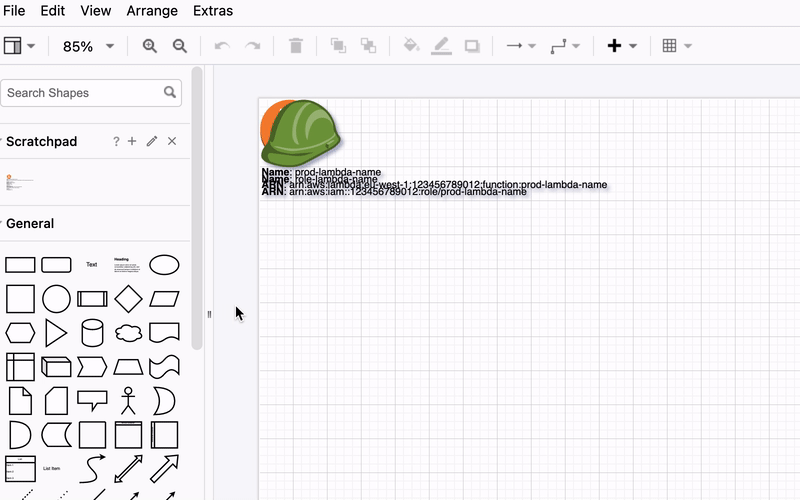Viewport: 800px width, 500px height.
Task: Select the Rounded Rectangle shape
Action: (x=56, y=265)
